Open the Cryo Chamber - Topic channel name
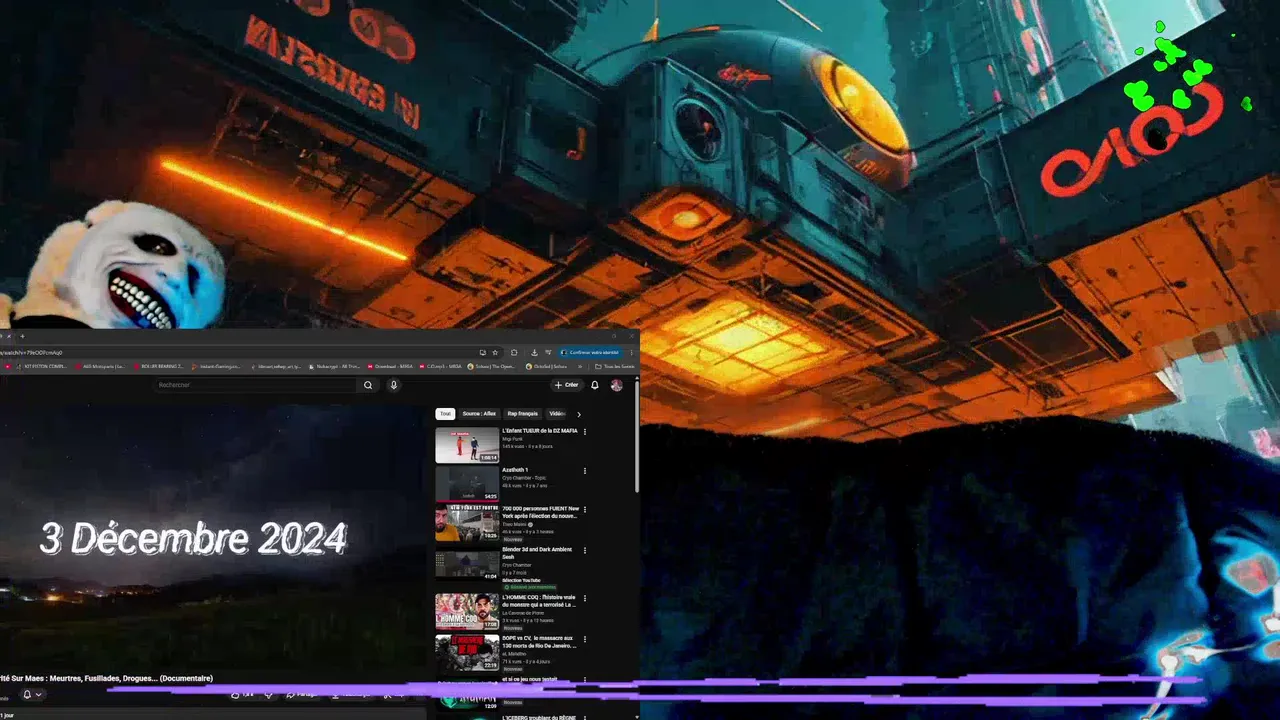Screen dimensions: 1280x720 pos(524,478)
